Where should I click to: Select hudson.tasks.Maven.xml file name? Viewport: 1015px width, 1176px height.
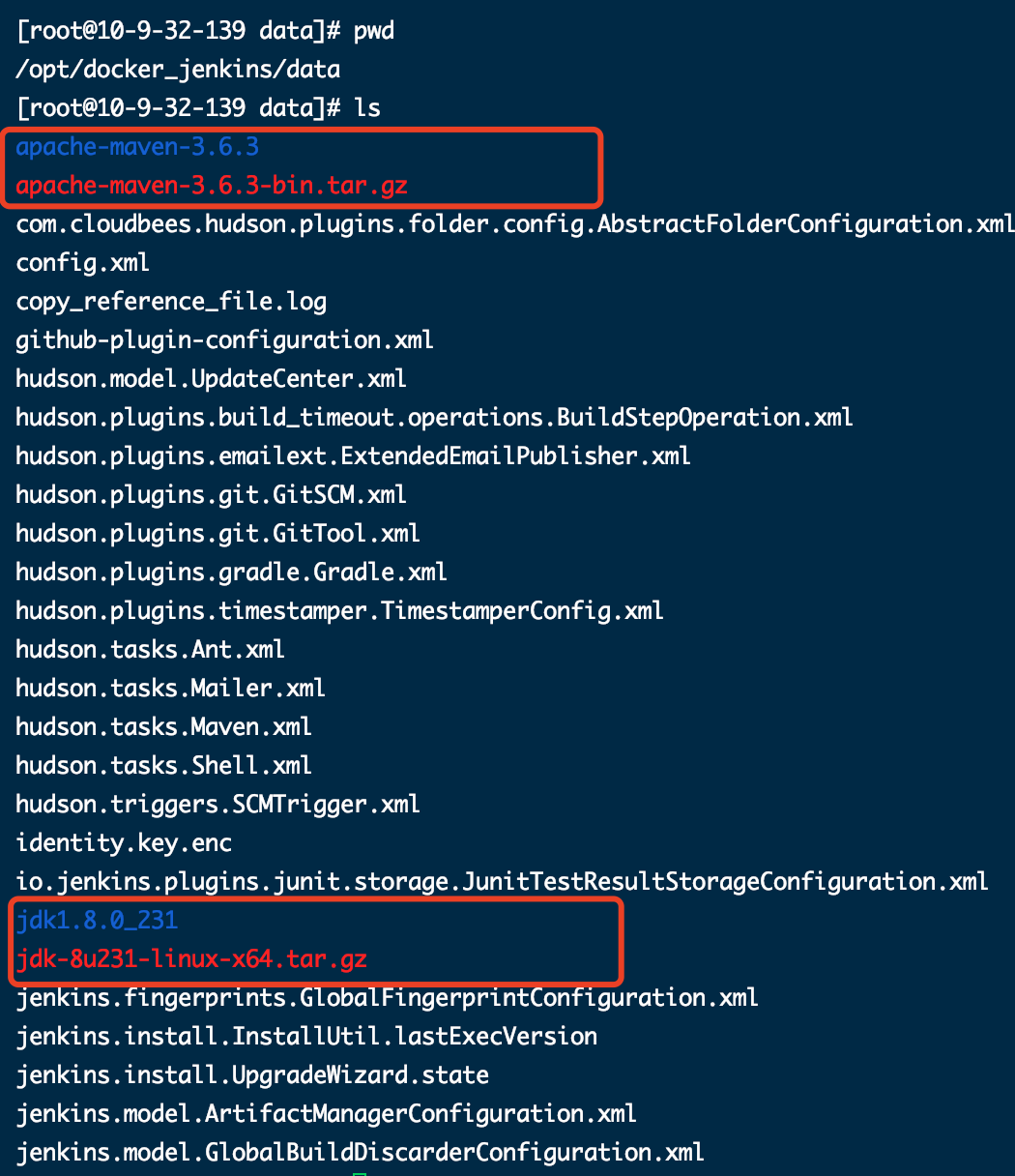click(164, 727)
